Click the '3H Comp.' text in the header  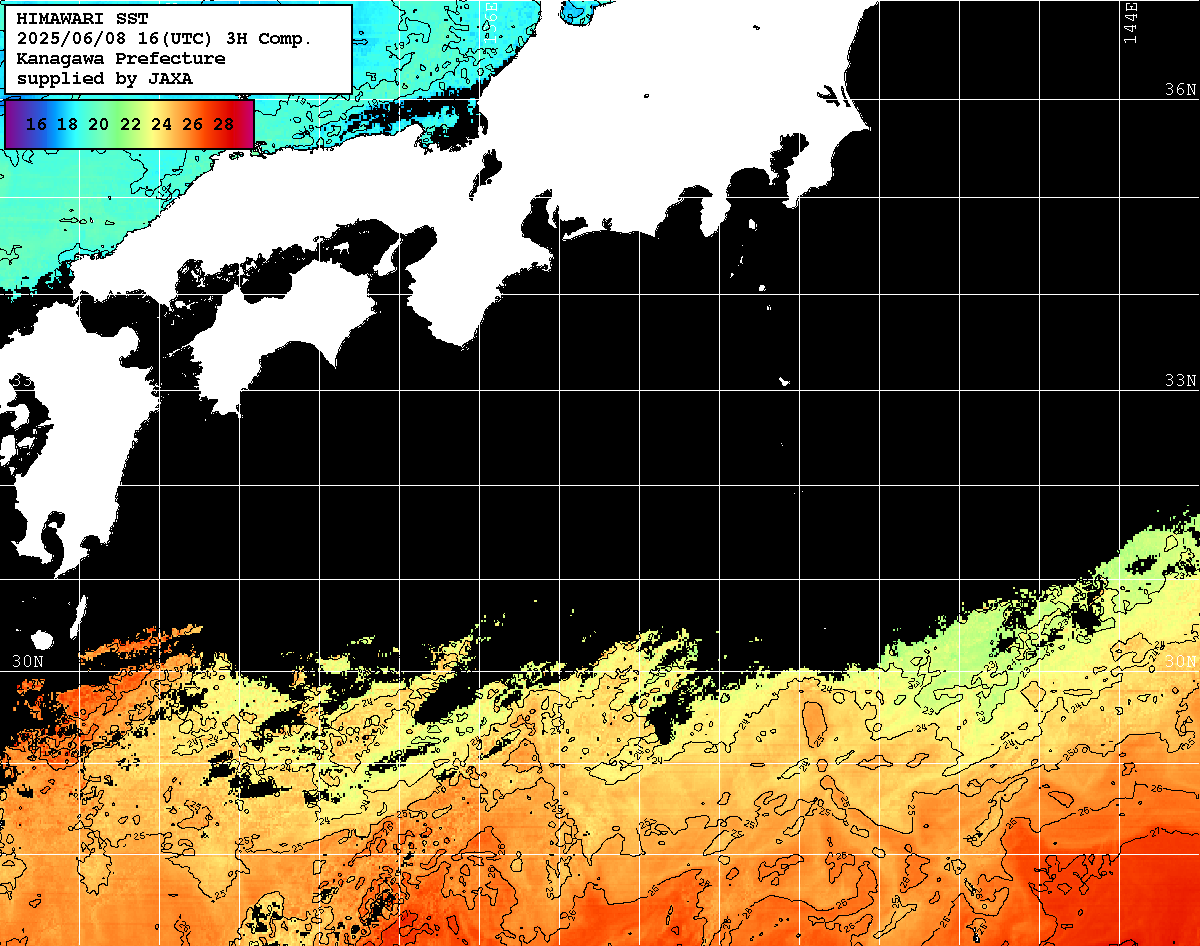[x=269, y=39]
